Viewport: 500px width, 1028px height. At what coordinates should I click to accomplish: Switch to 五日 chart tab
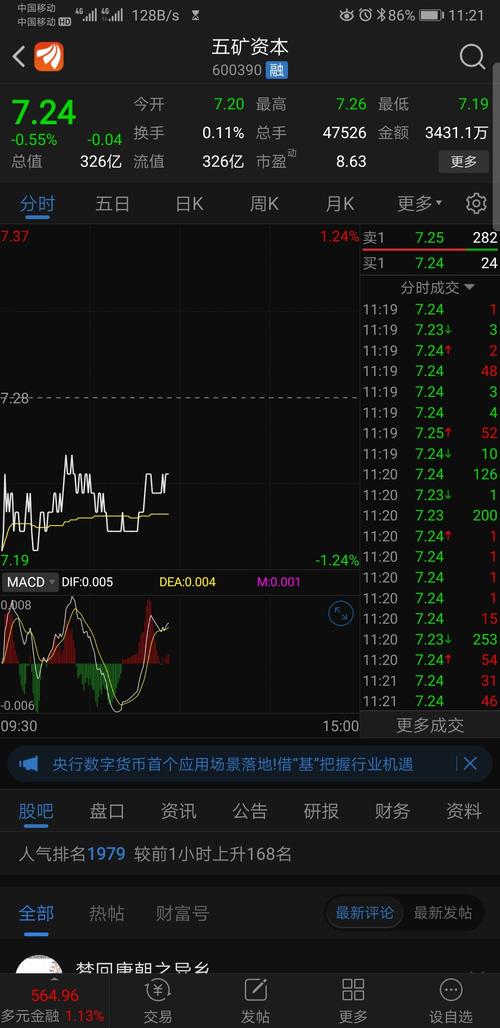coord(113,204)
